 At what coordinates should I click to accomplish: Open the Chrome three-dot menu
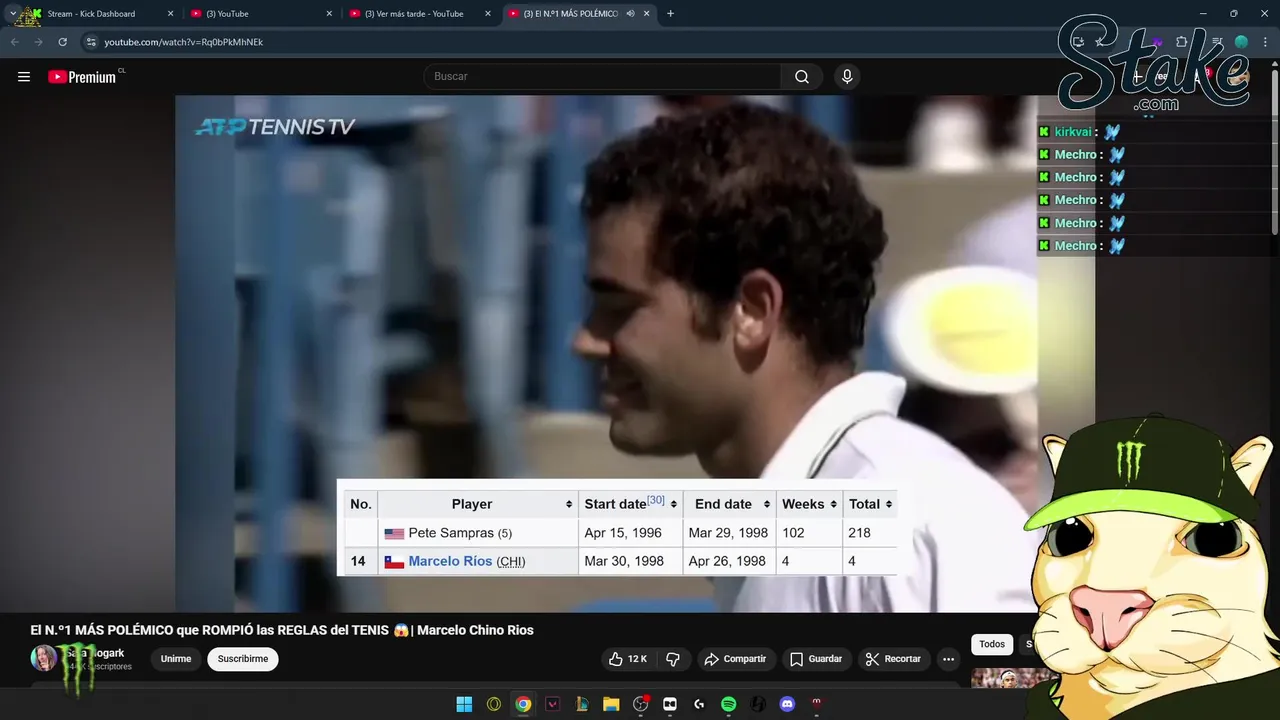1265,42
